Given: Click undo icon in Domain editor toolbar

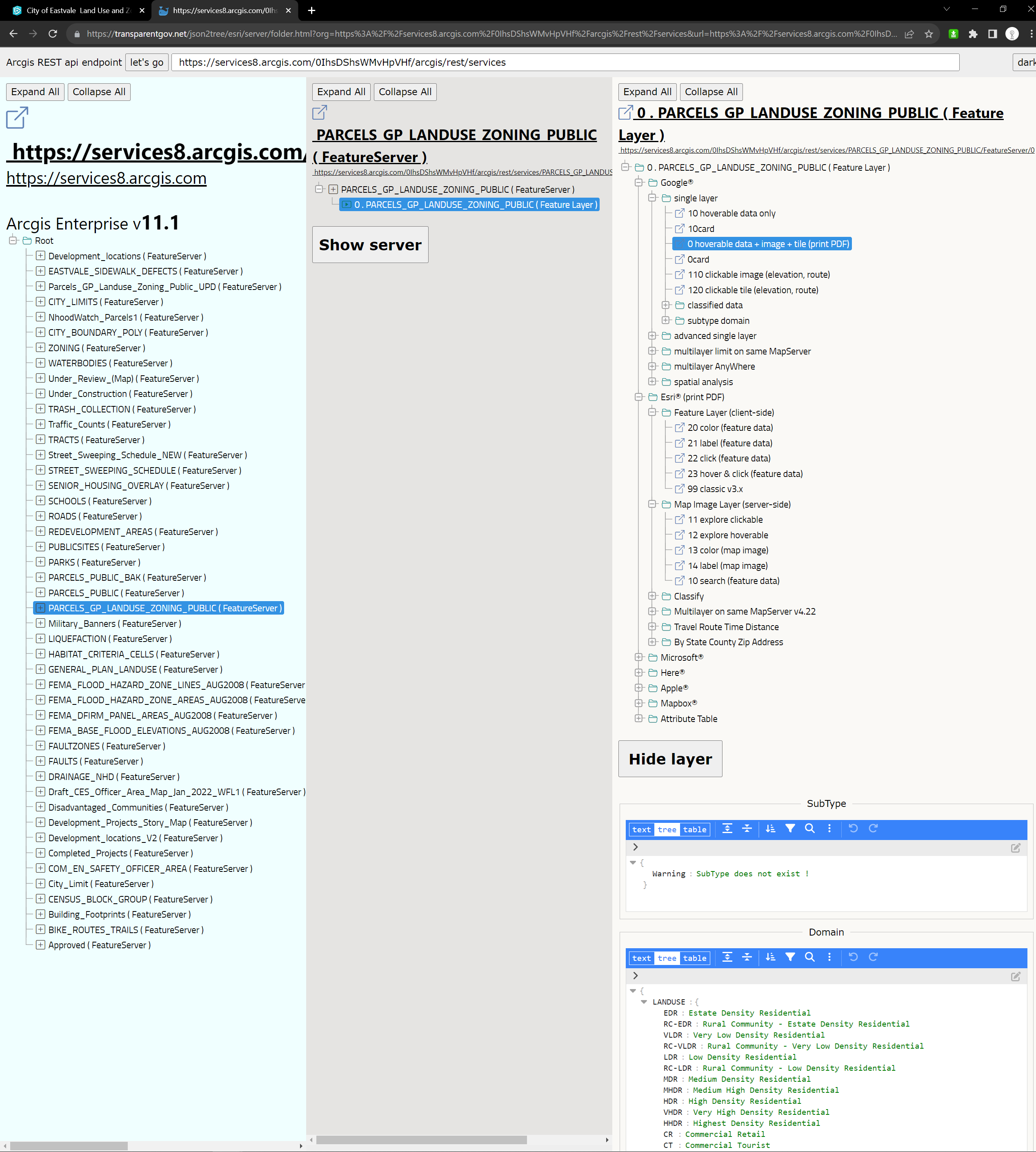Looking at the screenshot, I should click(853, 957).
